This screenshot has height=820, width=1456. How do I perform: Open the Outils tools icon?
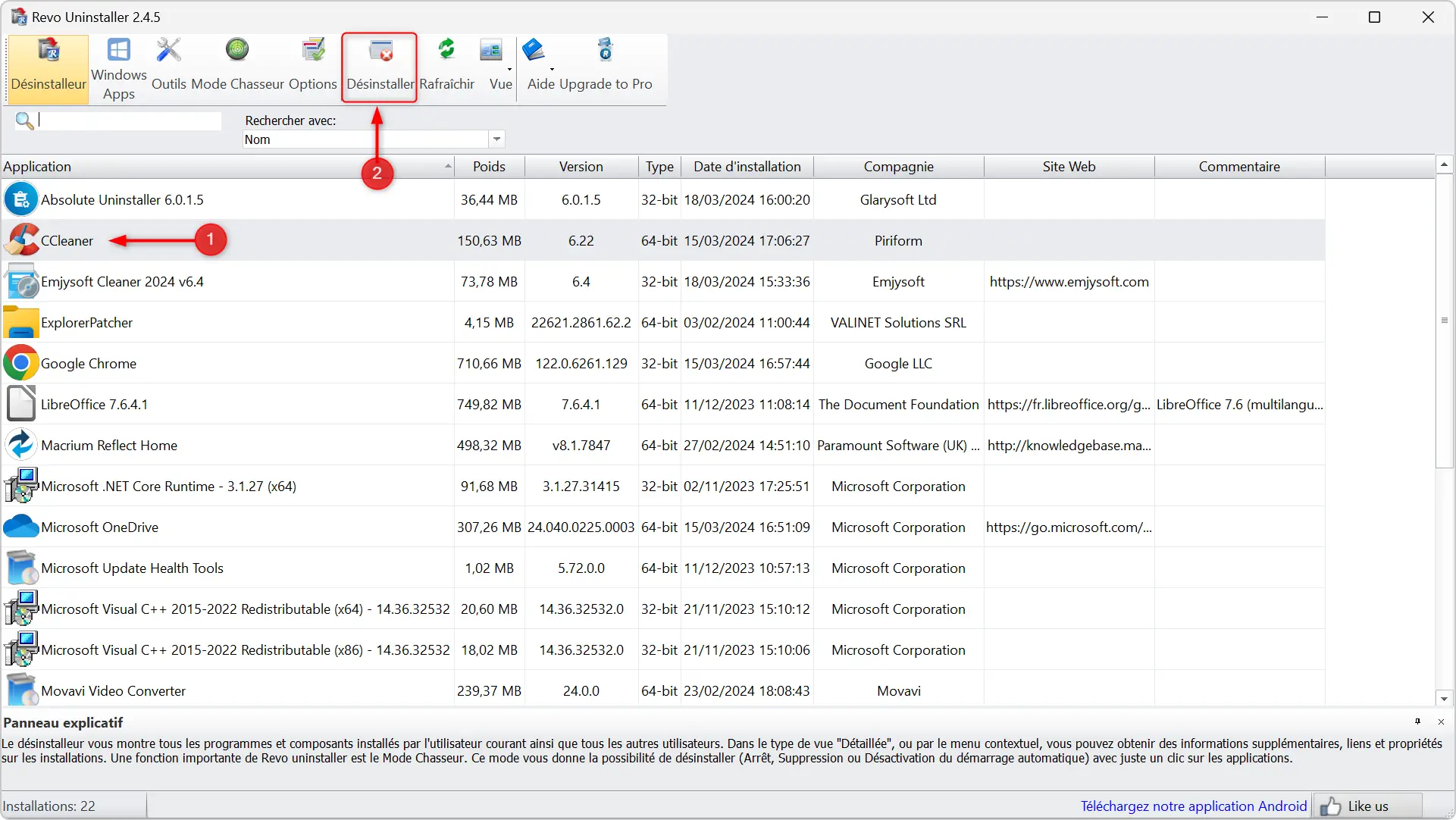point(168,51)
